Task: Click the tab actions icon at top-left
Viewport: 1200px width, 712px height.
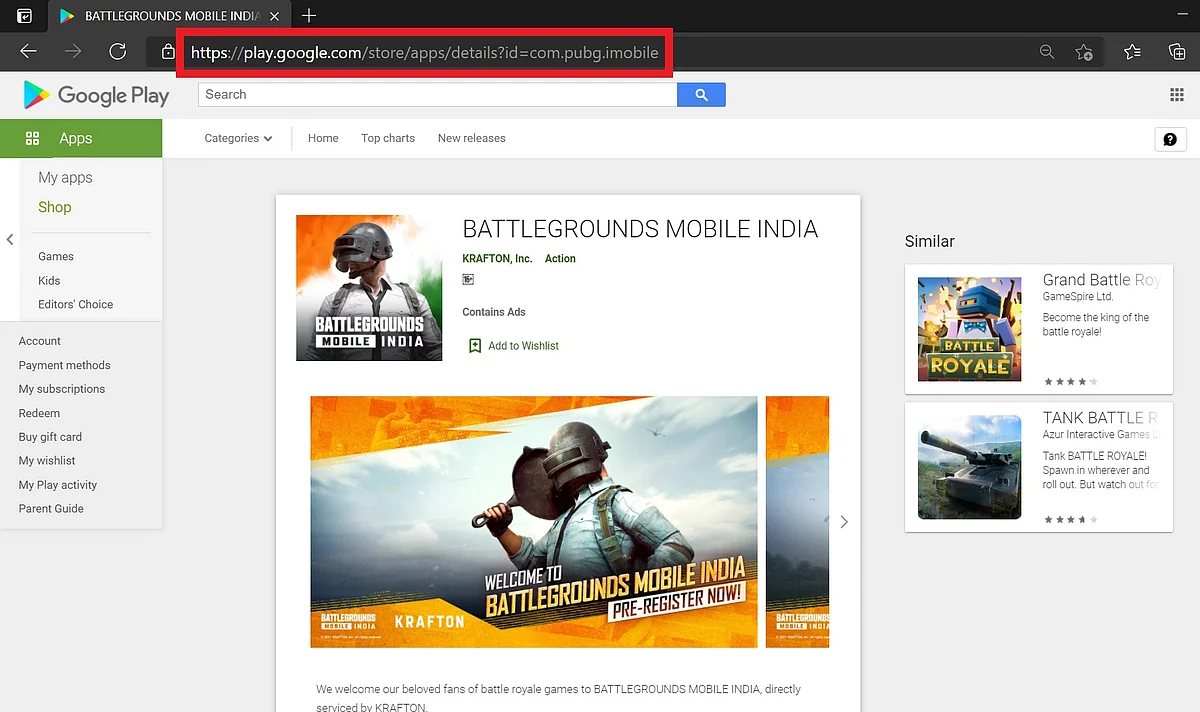Action: [24, 16]
